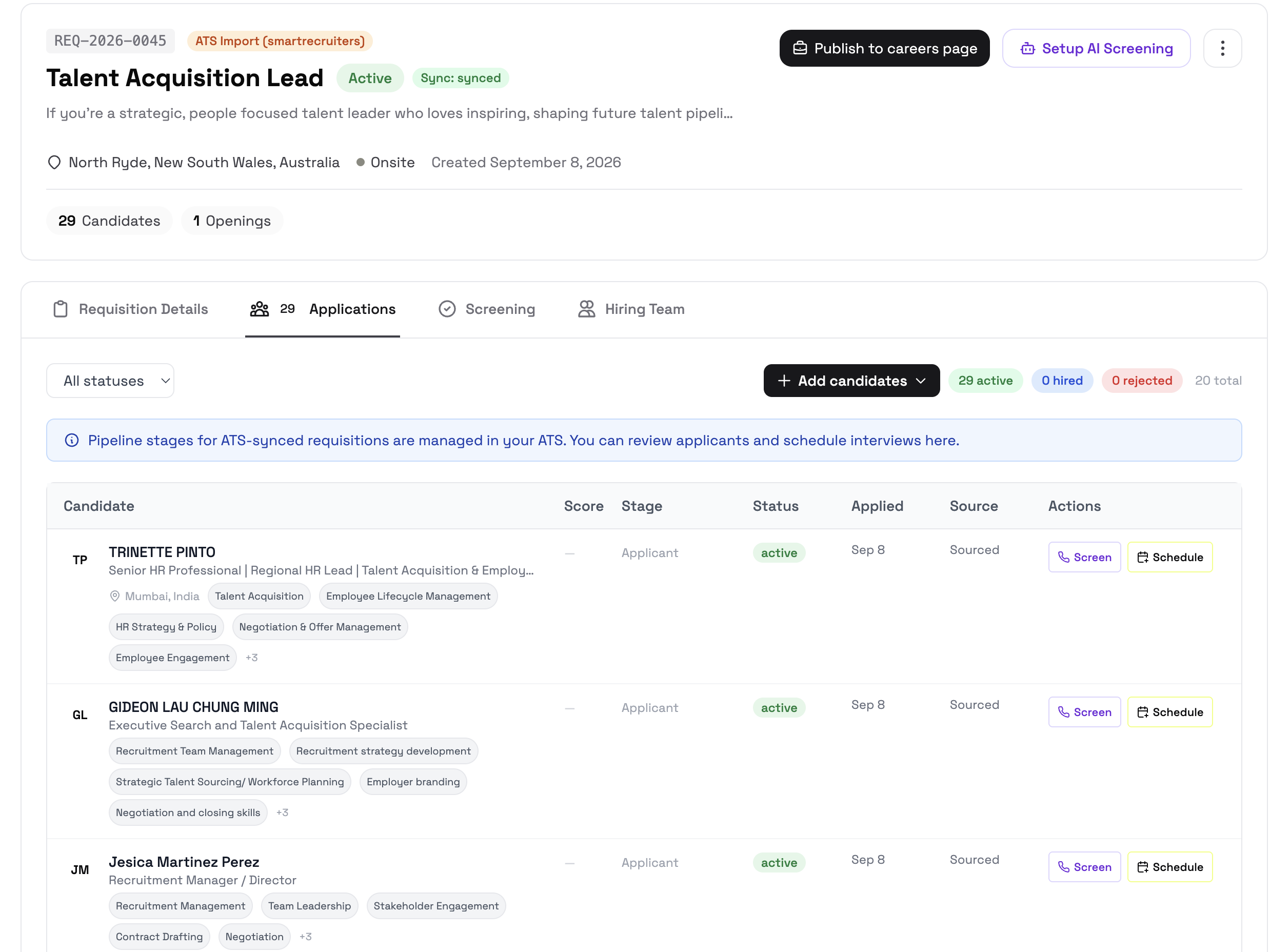The width and height of the screenshot is (1270, 952).
Task: Click Screen phone button for Trinette Pinto
Action: click(1084, 557)
